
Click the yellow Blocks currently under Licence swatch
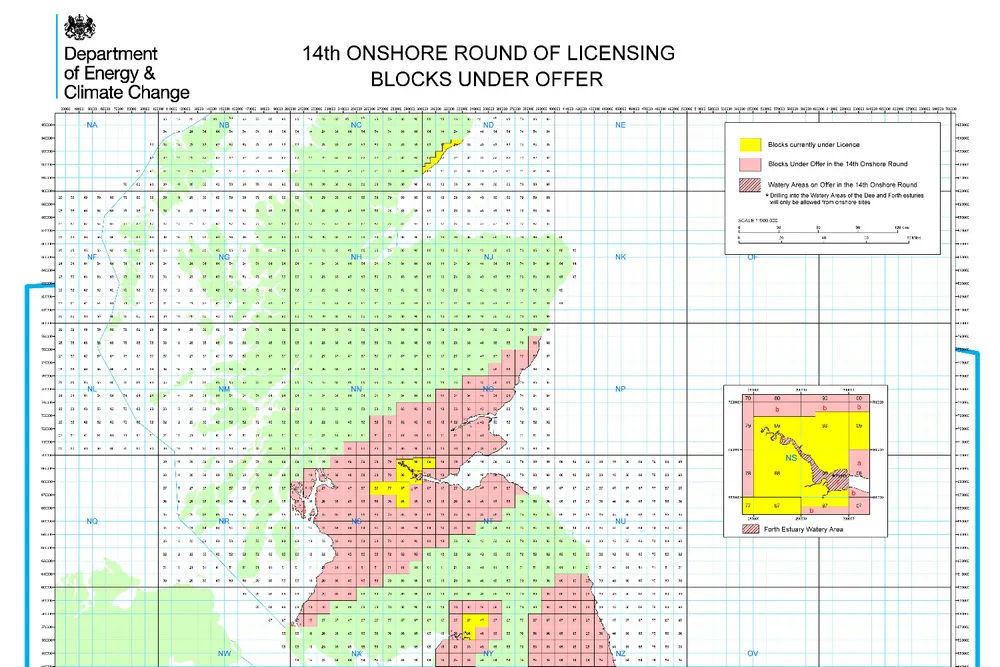746,145
